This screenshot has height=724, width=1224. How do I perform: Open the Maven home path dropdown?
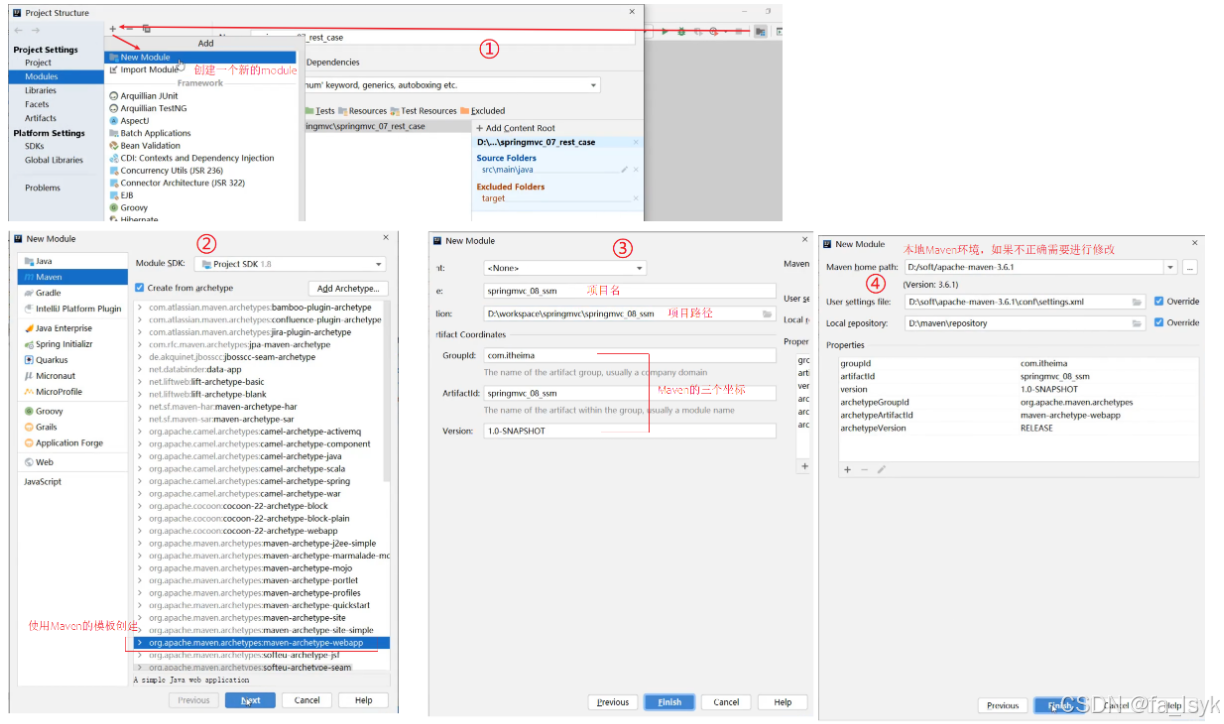pos(1170,268)
